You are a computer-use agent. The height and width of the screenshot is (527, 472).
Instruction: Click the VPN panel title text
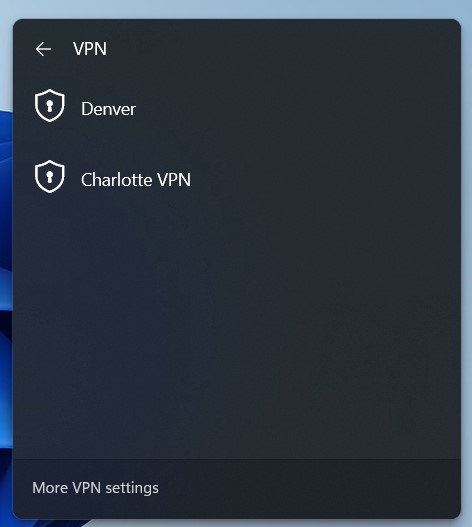point(90,49)
